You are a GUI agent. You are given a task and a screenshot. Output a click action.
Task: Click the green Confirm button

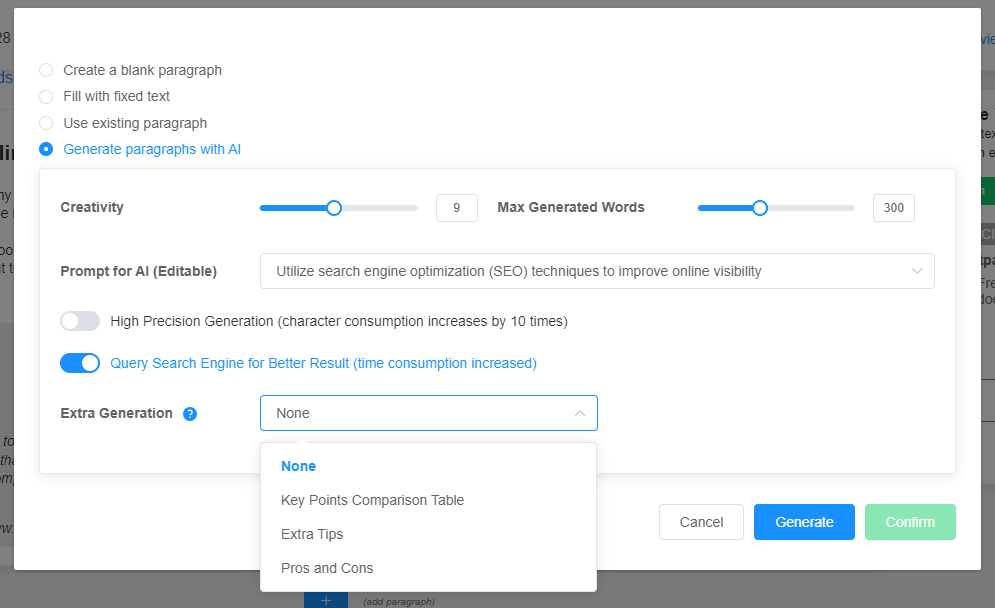coord(910,522)
